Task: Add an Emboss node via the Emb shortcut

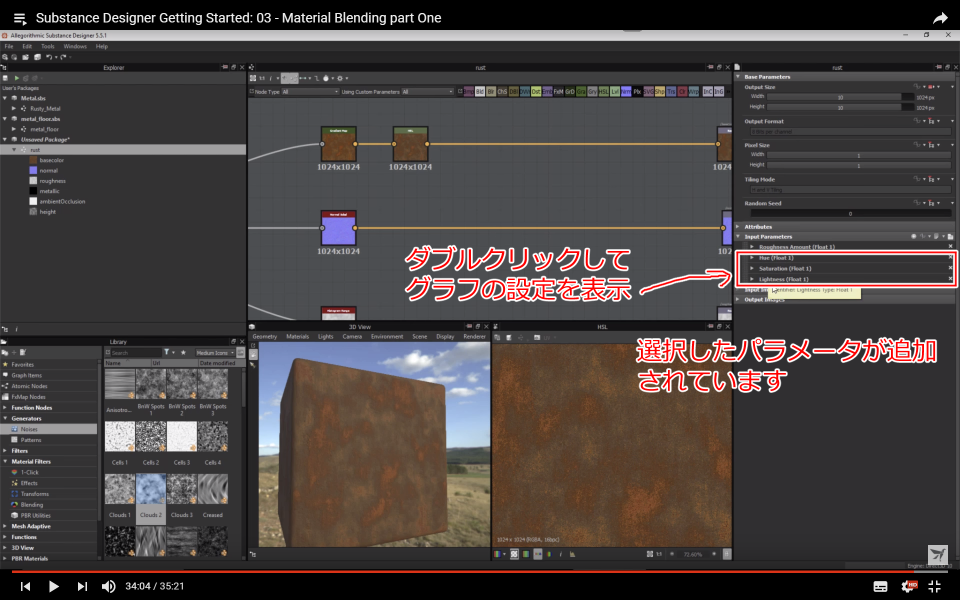Action: click(x=547, y=91)
